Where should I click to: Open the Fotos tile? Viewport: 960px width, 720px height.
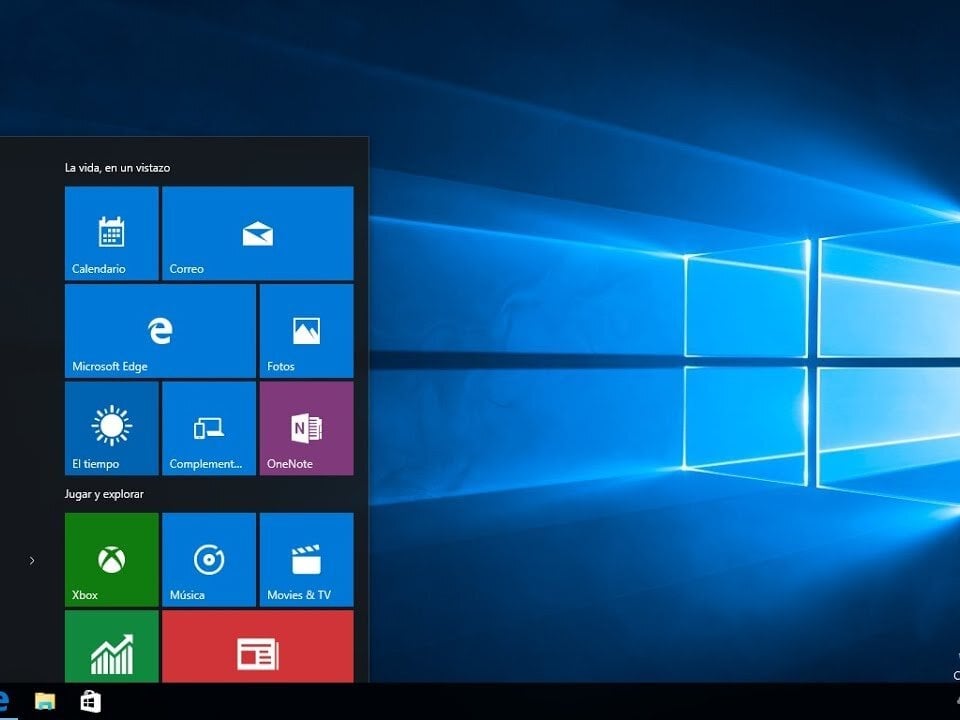pos(306,330)
